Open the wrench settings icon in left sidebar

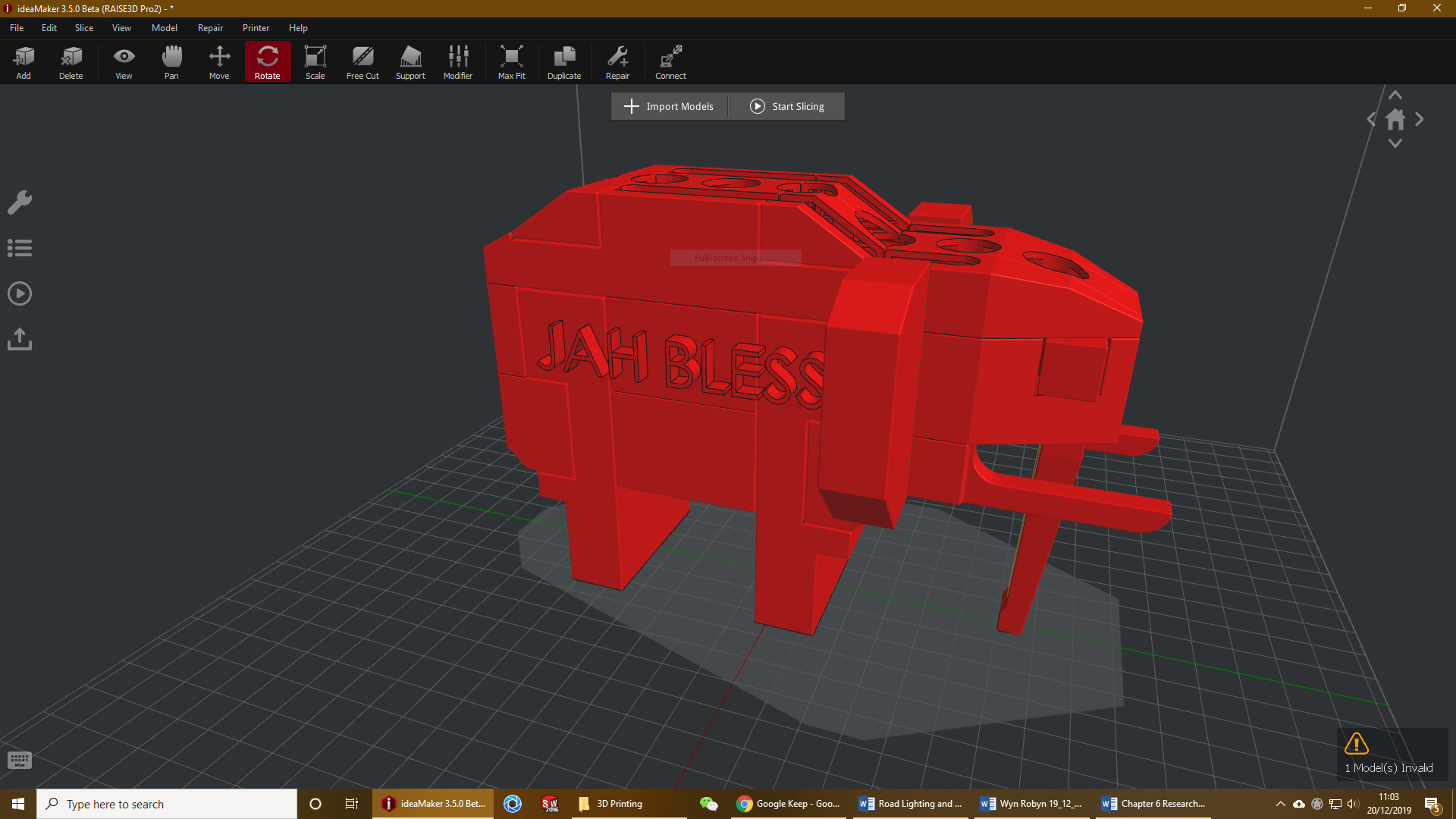tap(20, 202)
